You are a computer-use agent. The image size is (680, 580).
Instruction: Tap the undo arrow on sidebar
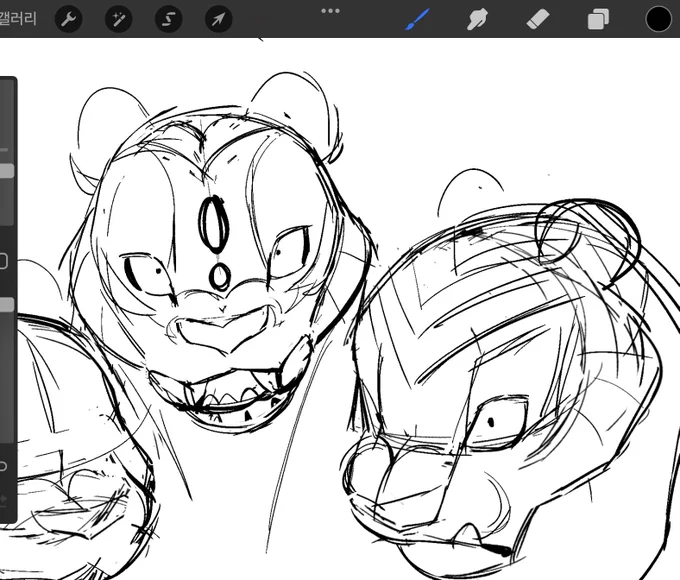pyautogui.click(x=2, y=466)
